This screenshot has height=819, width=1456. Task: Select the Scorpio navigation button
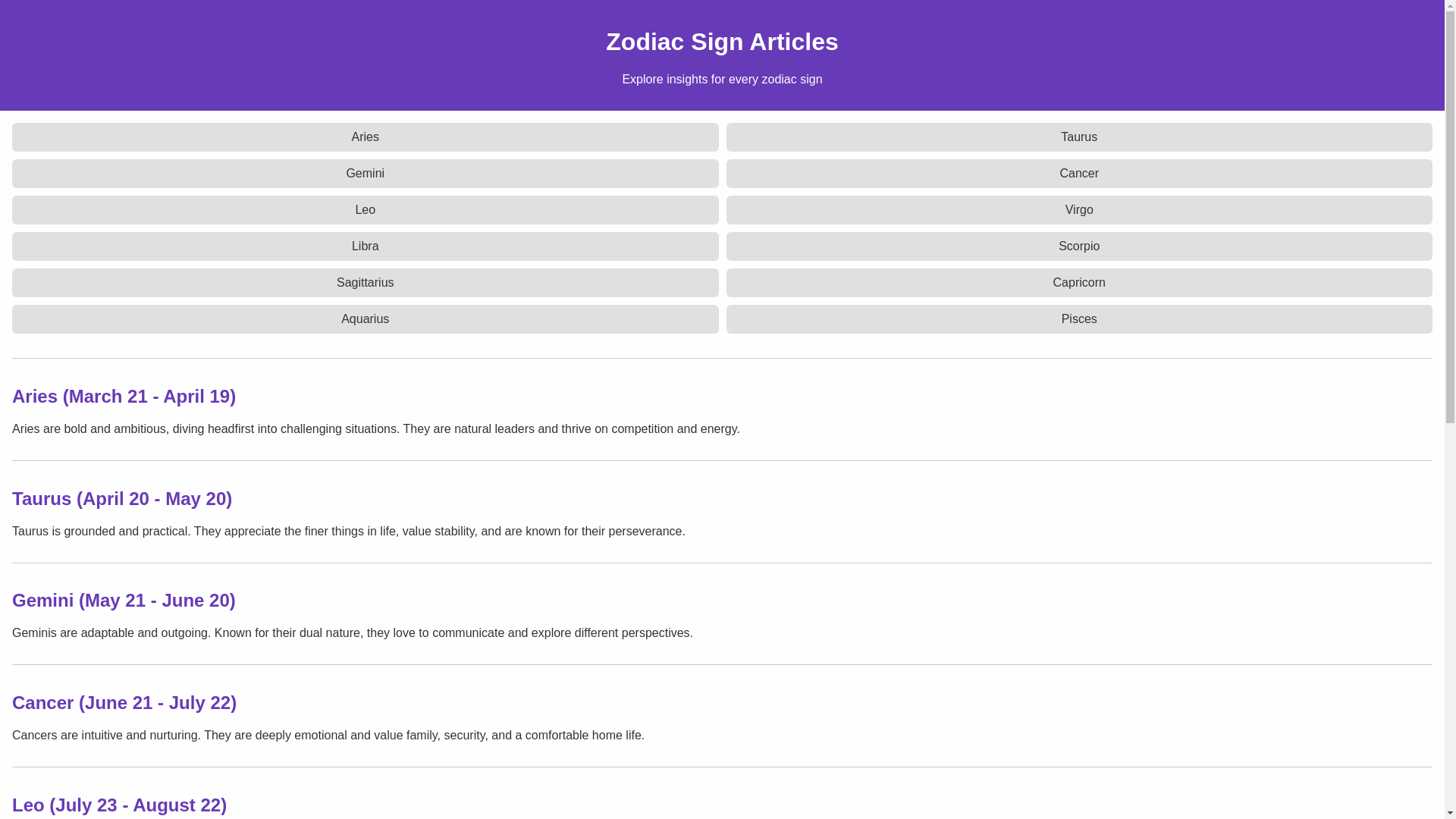click(1078, 246)
